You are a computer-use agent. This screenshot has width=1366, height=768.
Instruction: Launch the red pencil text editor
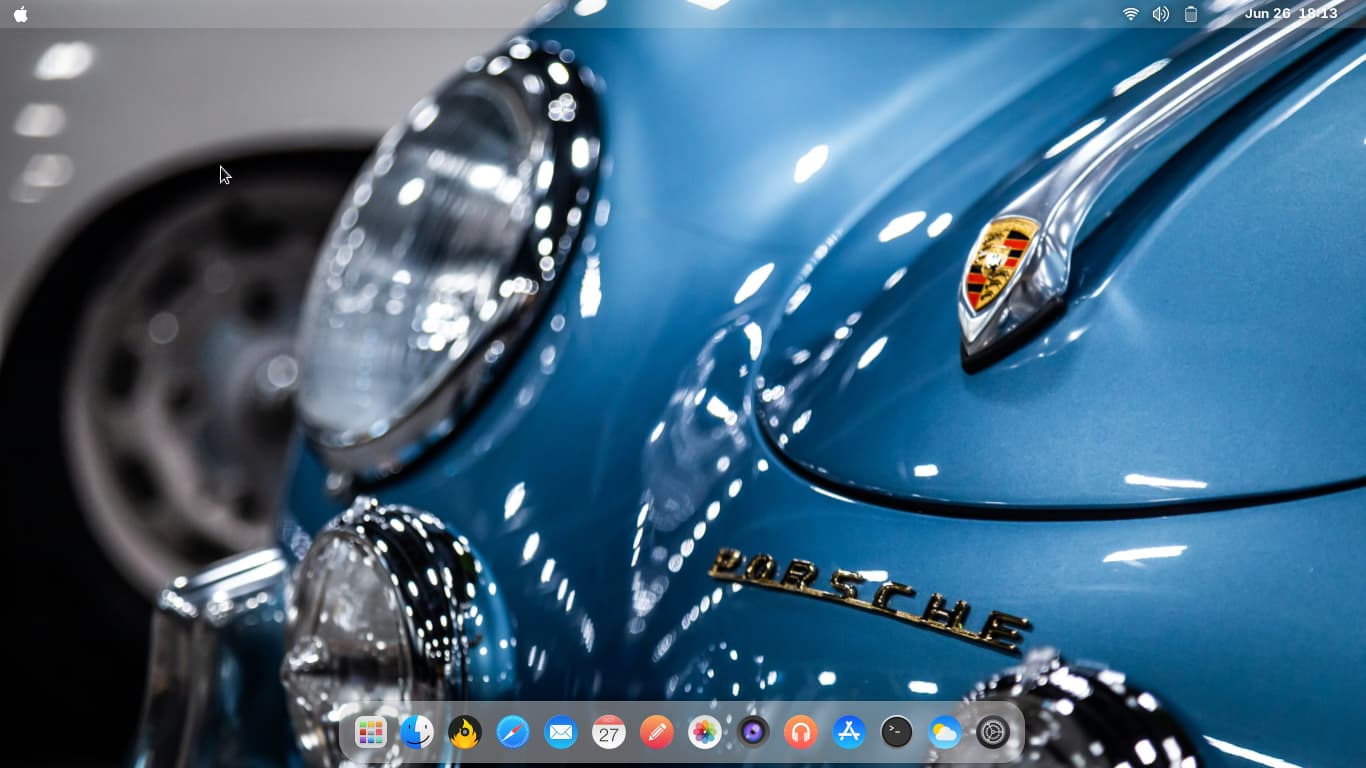click(657, 733)
